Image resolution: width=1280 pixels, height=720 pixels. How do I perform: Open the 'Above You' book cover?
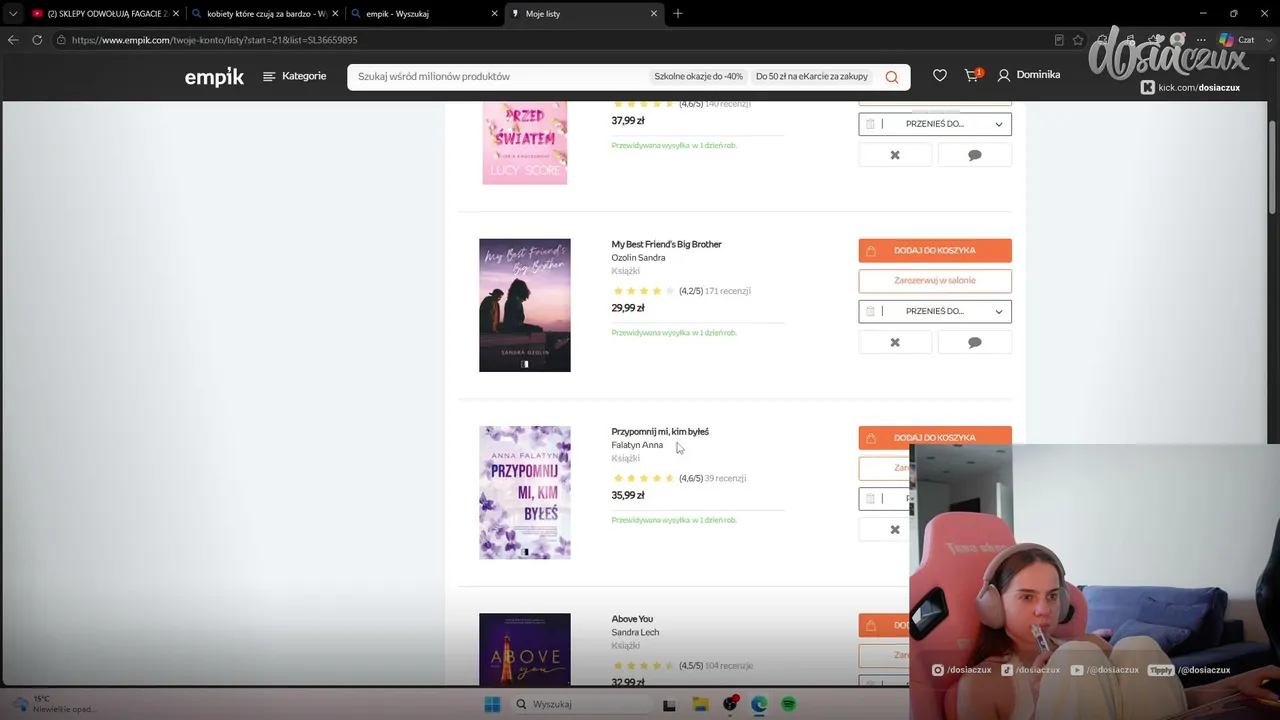(x=525, y=650)
